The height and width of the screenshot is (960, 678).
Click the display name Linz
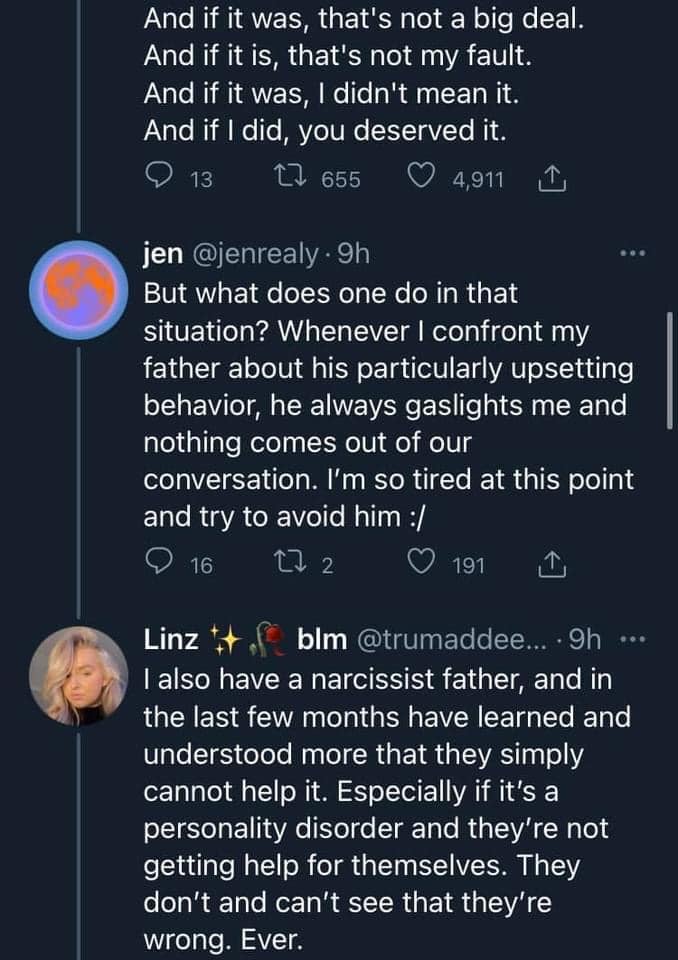tap(172, 639)
